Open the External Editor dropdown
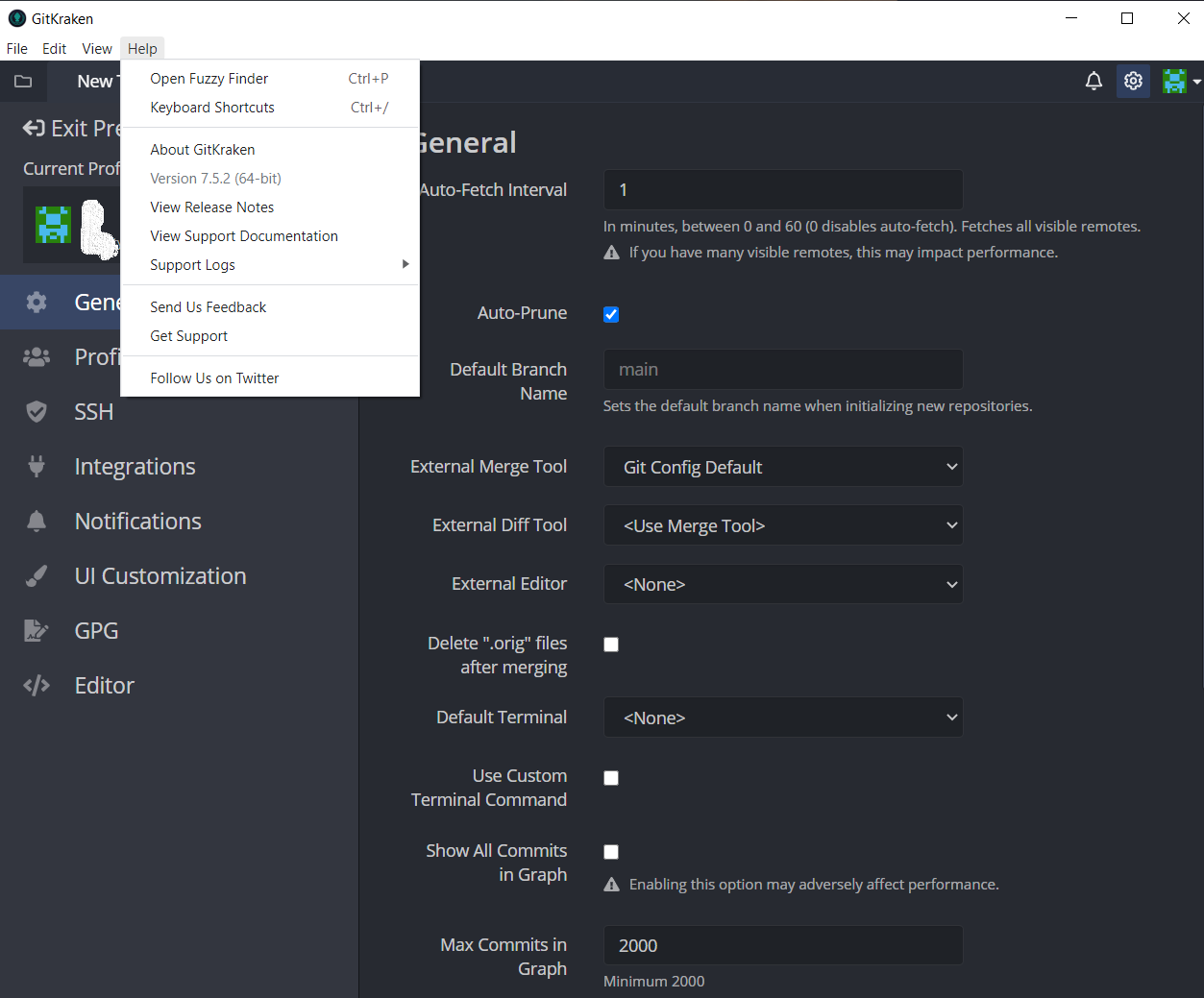The image size is (1204, 998). [783, 584]
